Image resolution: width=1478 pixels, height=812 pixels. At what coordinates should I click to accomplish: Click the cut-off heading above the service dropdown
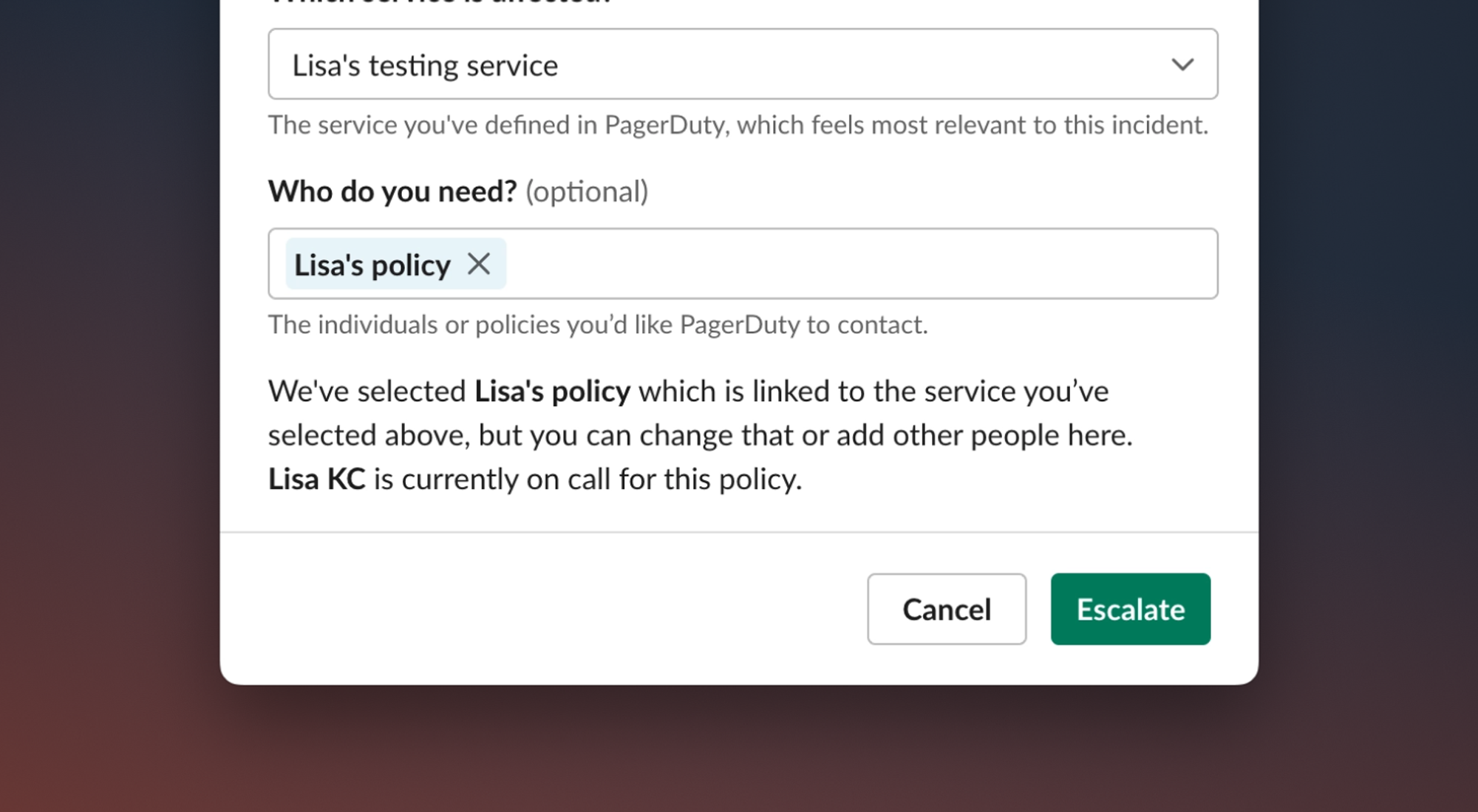click(440, 3)
